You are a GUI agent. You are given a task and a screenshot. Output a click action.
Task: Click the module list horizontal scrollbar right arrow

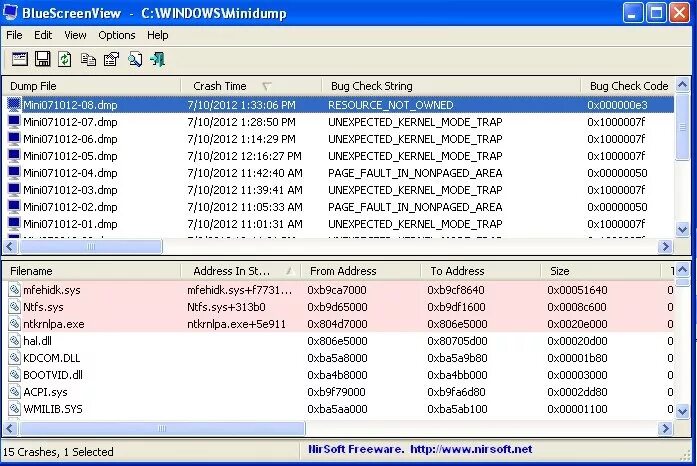coord(665,428)
